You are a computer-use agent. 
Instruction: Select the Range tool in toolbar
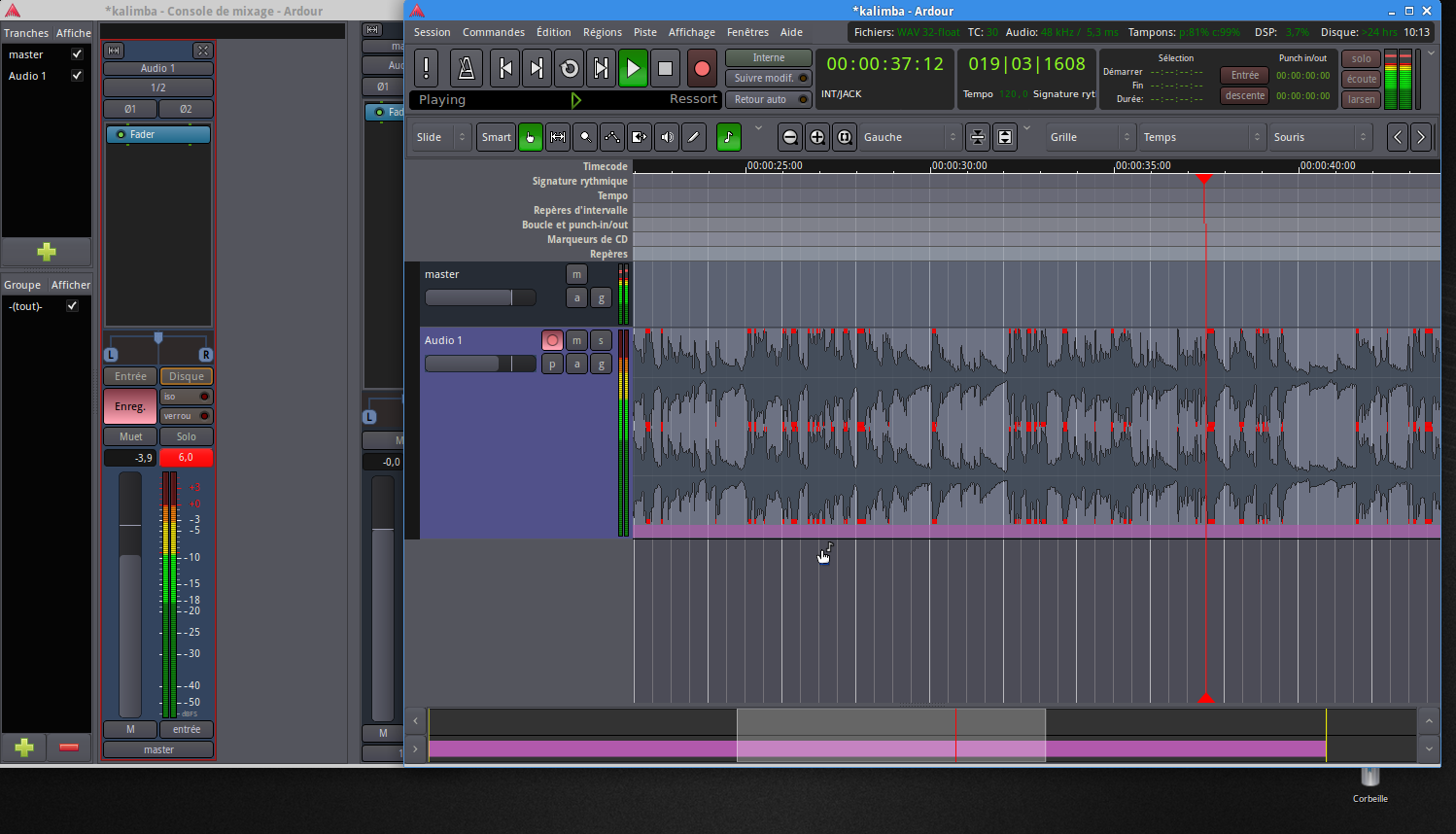click(x=558, y=137)
